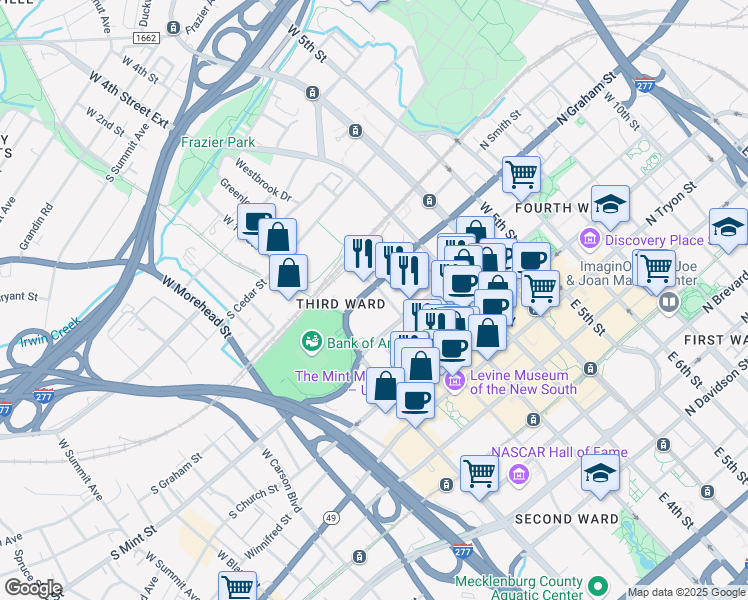This screenshot has width=748, height=600.
Task: Open transit stop icon right of Levine Museum
Action: point(591,369)
